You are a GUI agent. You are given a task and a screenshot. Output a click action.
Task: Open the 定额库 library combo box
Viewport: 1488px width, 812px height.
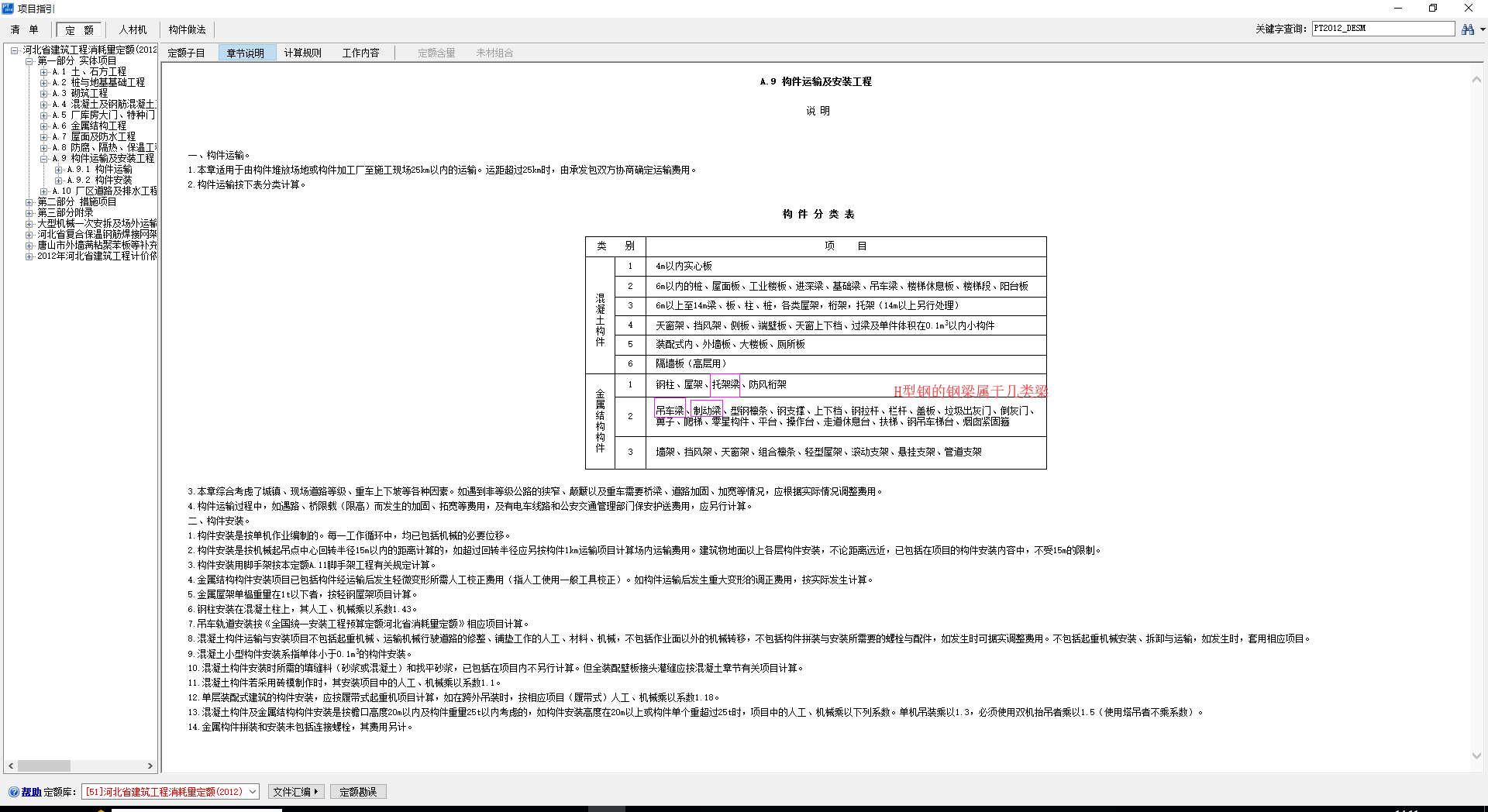170,792
